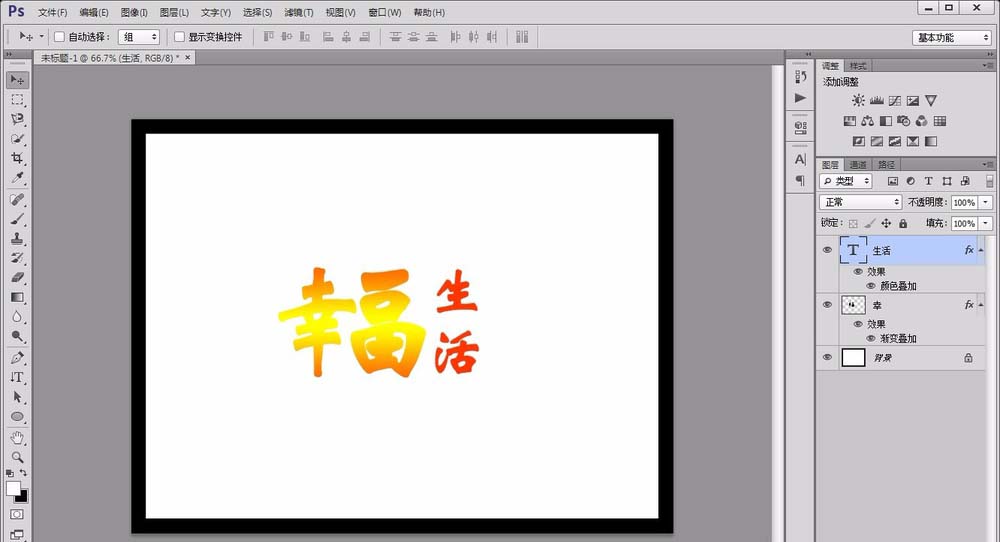Viewport: 1000px width, 542px height.
Task: Select the Eraser tool
Action: point(17,278)
